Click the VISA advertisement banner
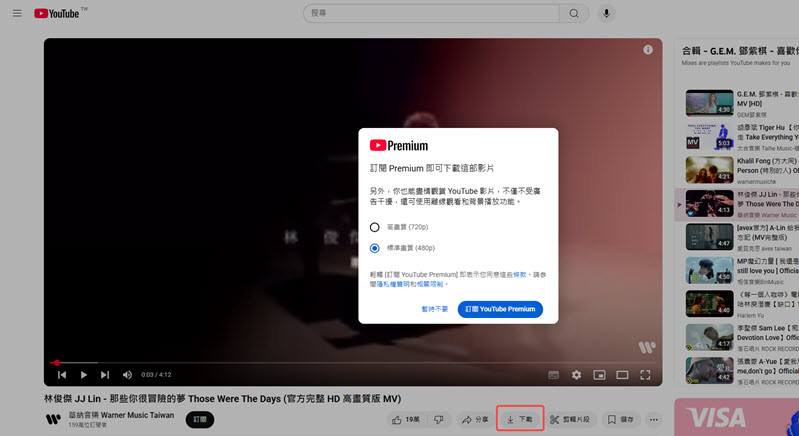The width and height of the screenshot is (799, 436). tap(736, 417)
